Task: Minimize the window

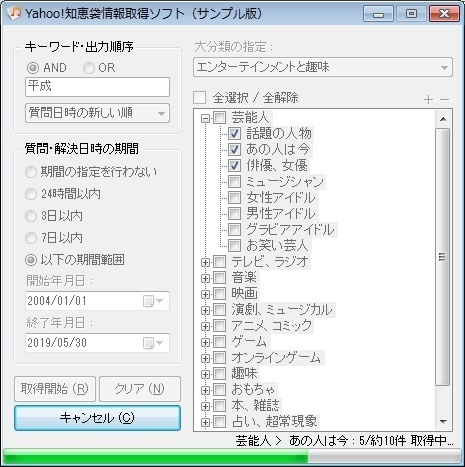Action: pos(378,14)
